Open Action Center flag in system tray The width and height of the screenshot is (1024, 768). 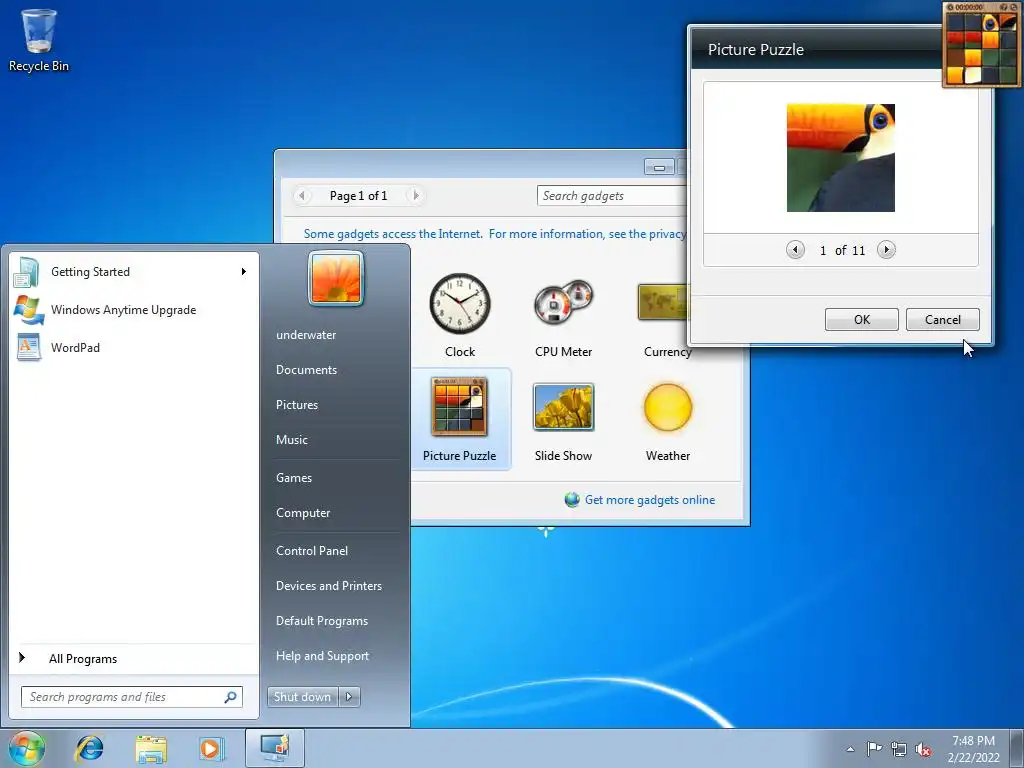pyautogui.click(x=874, y=748)
